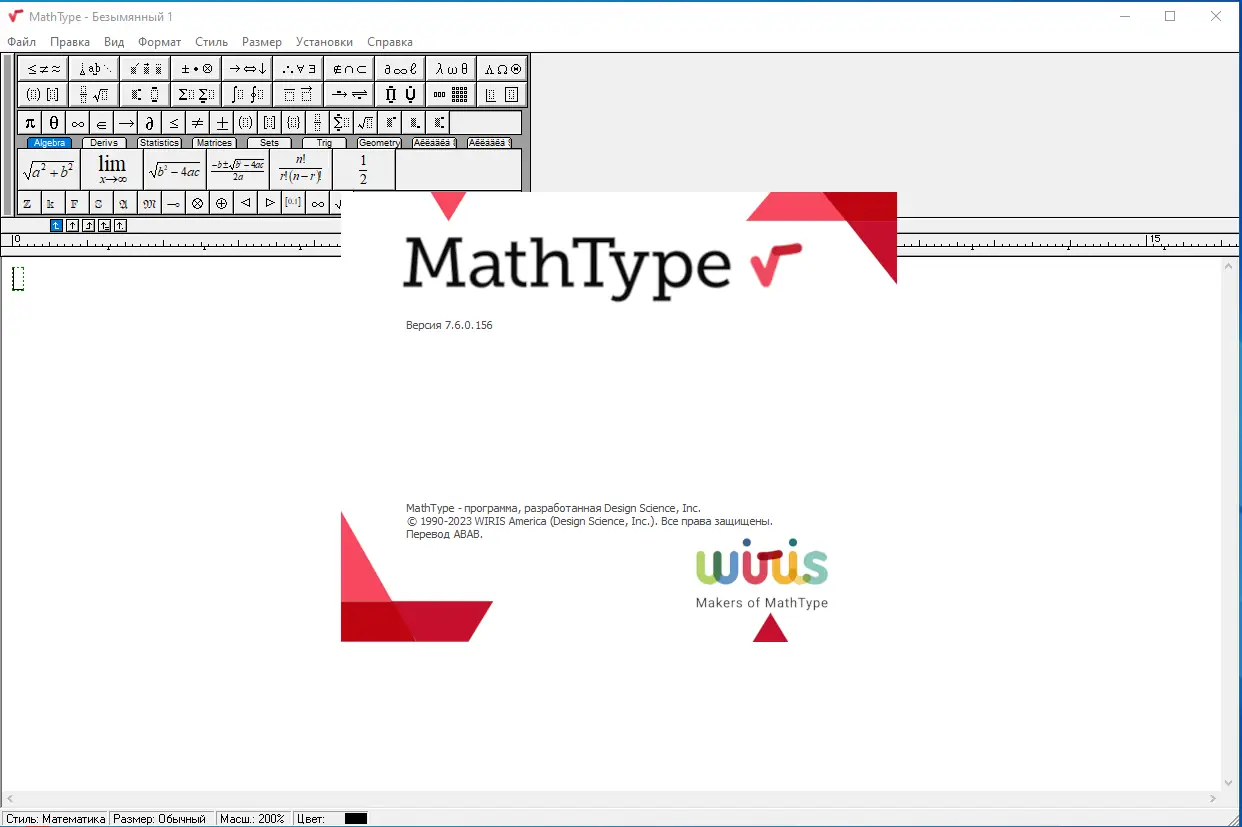Select the pi symbol in the symbol bar
Image resolution: width=1242 pixels, height=827 pixels.
(29, 122)
